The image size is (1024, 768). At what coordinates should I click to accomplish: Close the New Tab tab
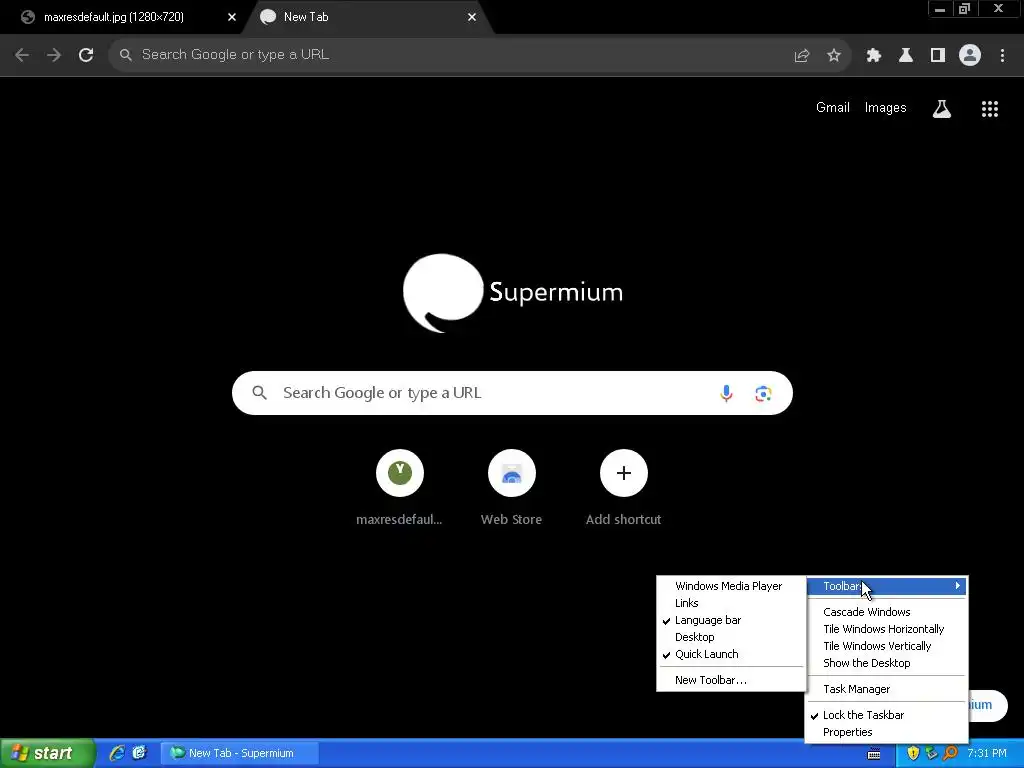click(472, 17)
